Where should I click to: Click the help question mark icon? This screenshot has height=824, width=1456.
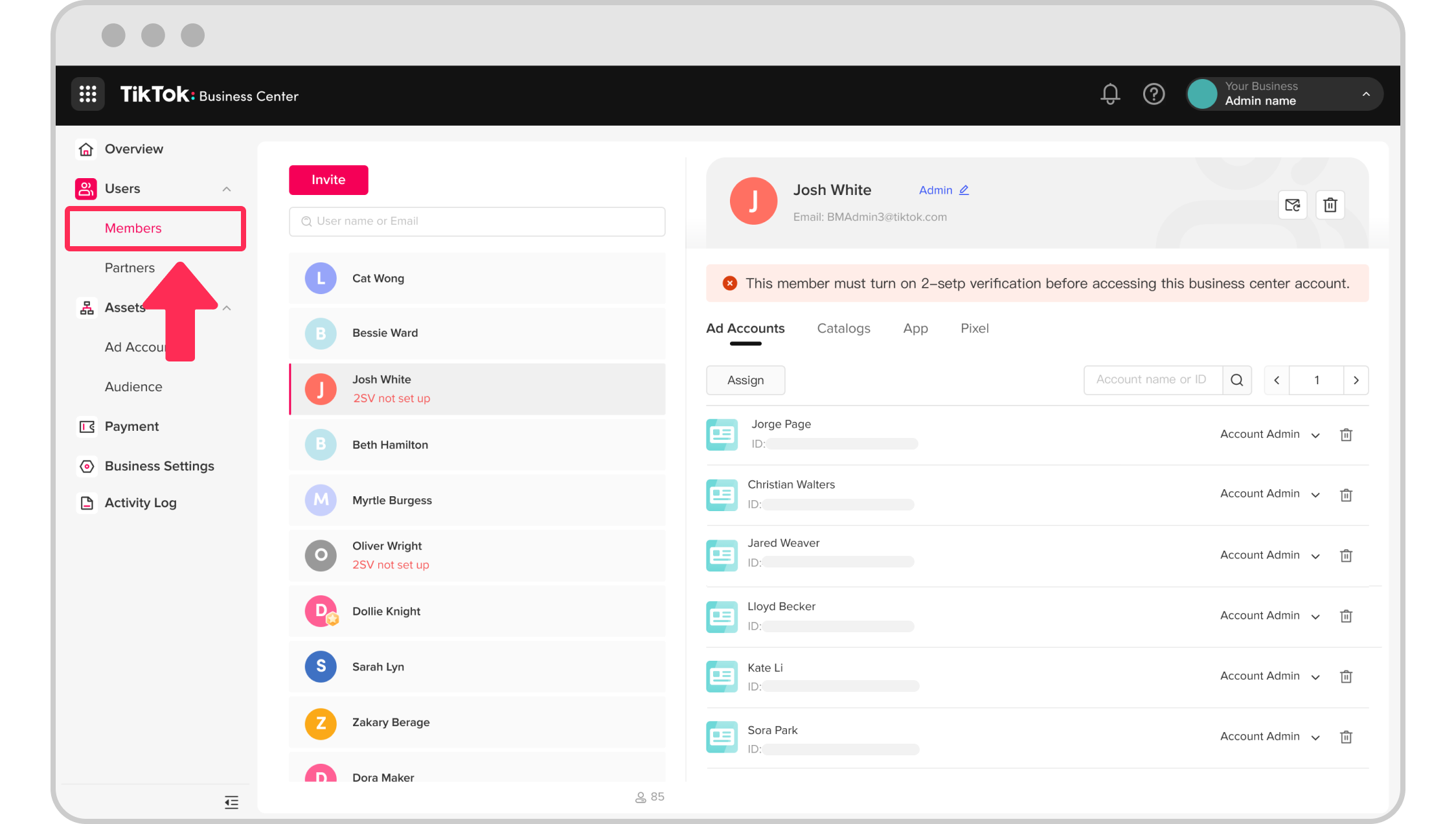pyautogui.click(x=1154, y=94)
